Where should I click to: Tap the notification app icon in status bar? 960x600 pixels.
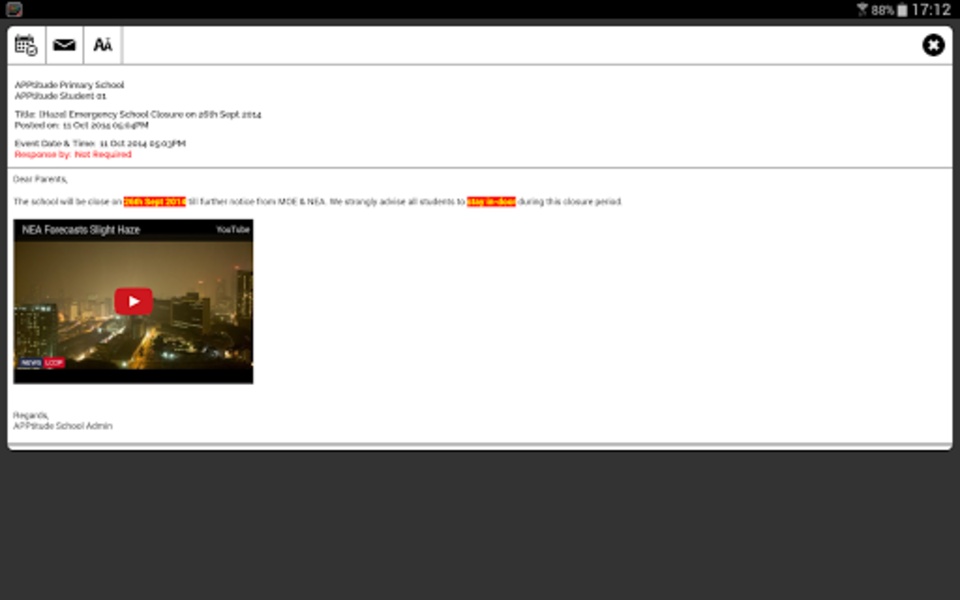[14, 9]
